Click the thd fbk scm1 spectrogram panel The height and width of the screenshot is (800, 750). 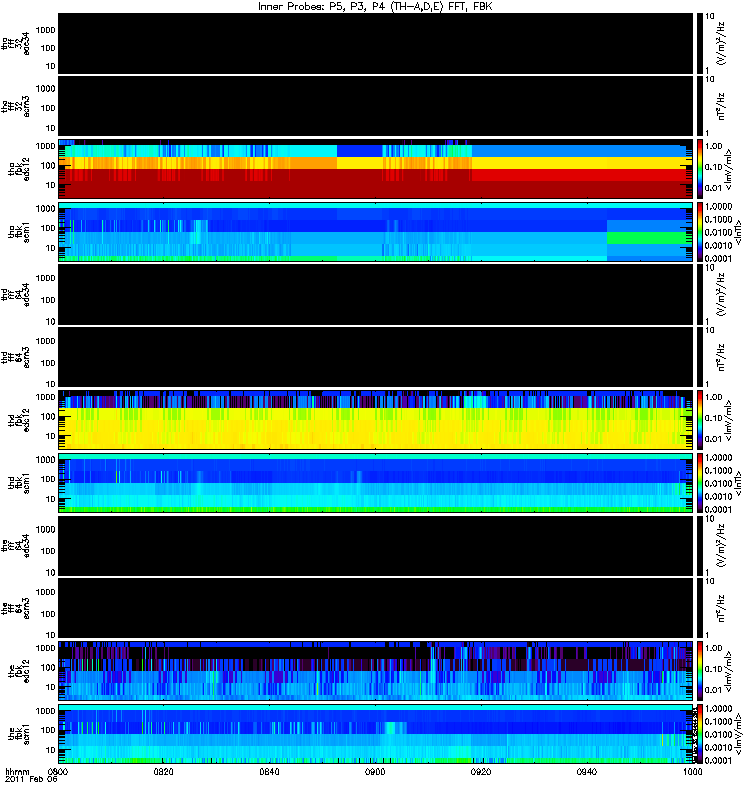pyautogui.click(x=375, y=483)
